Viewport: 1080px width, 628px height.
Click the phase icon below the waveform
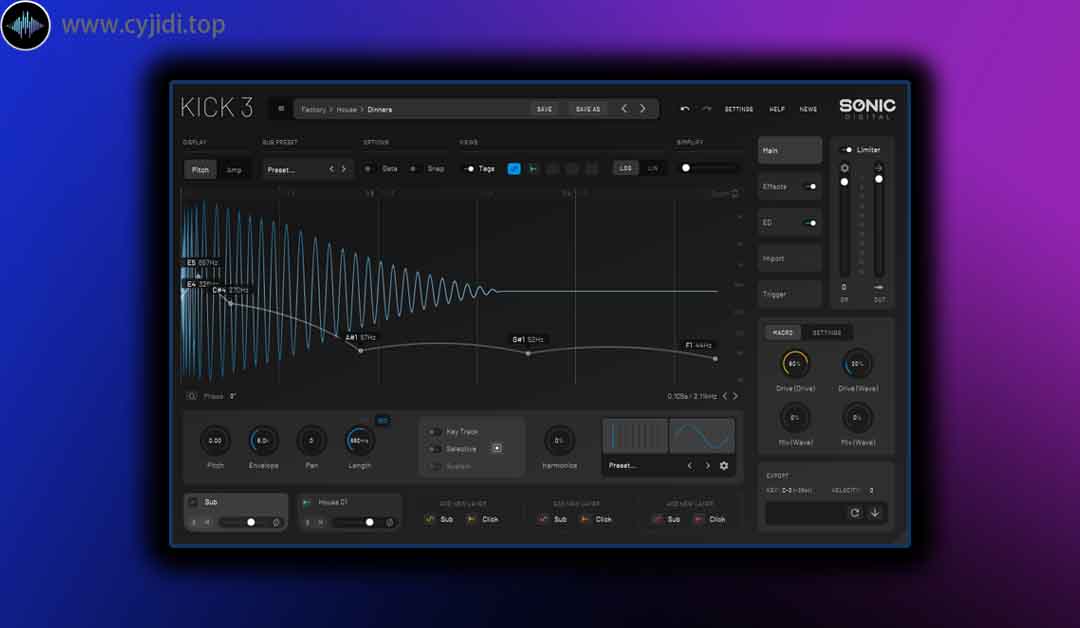coord(192,396)
